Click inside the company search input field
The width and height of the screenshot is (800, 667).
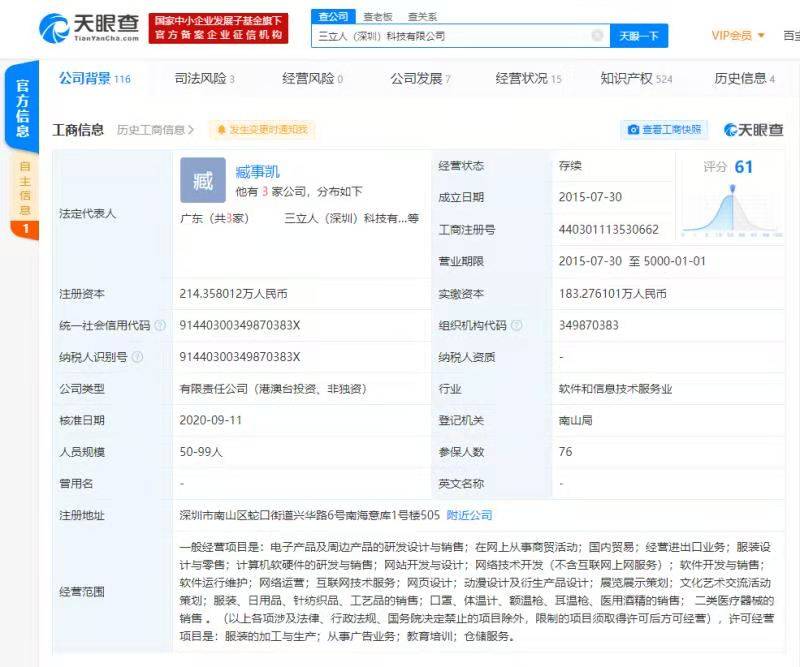click(x=450, y=34)
